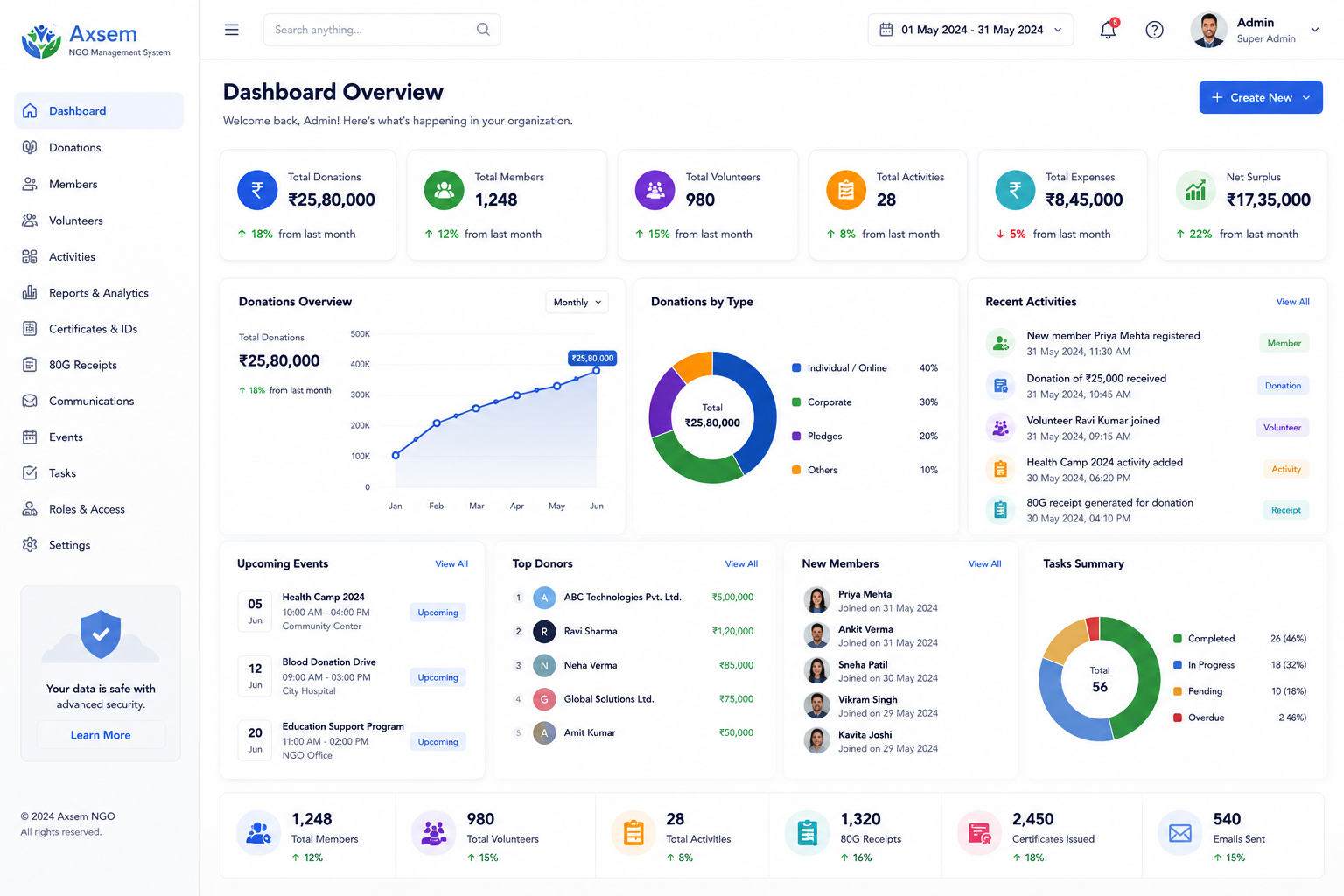
Task: Click the Search anything input field
Action: (382, 30)
